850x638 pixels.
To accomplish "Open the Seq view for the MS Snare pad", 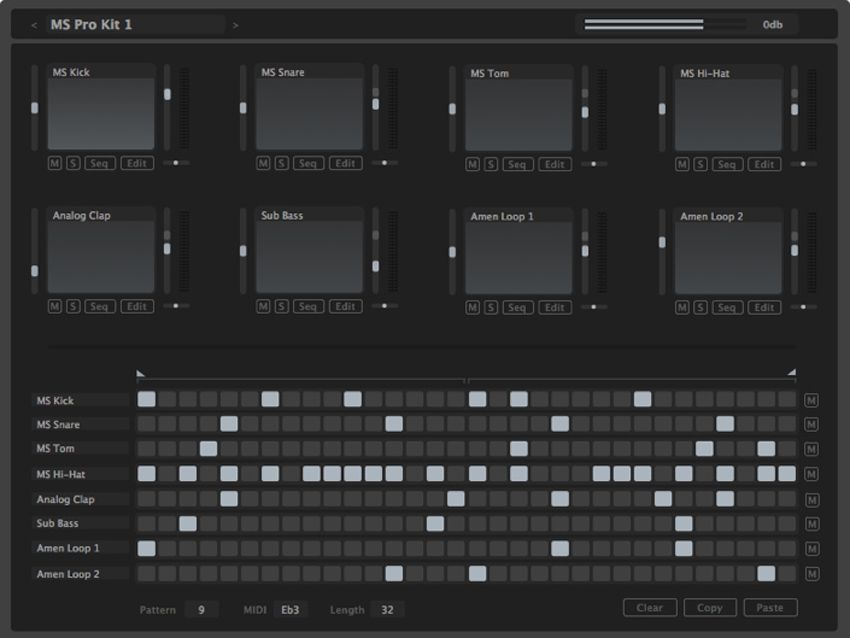I will click(308, 163).
